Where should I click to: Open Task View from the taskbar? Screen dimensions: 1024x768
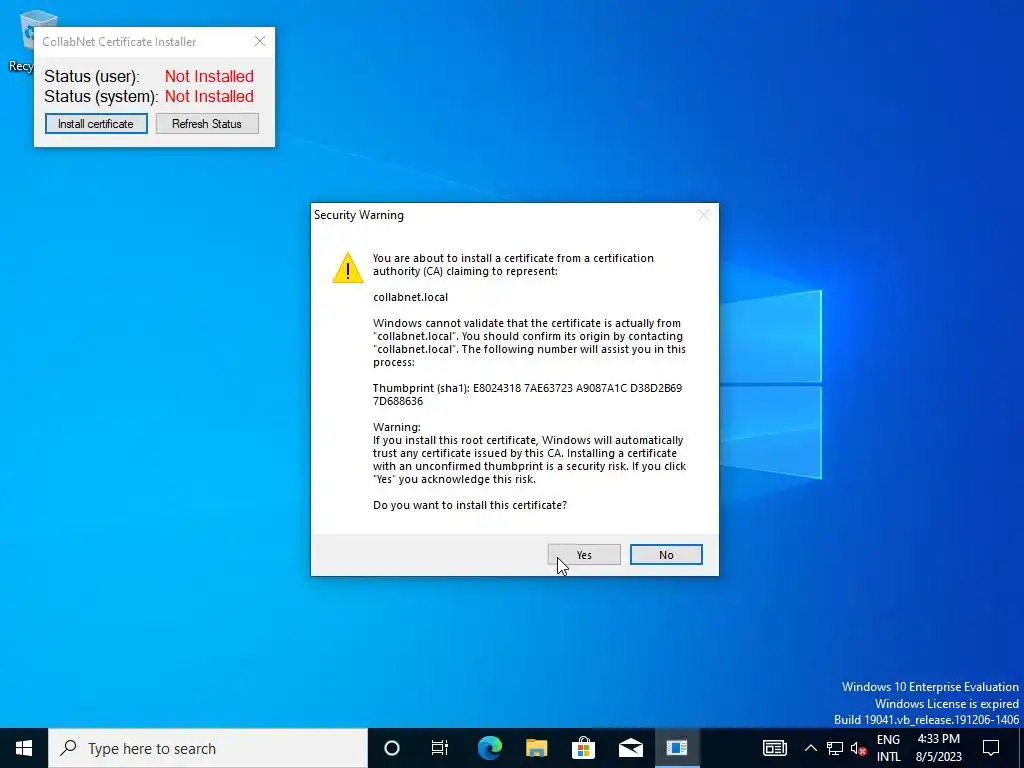[x=440, y=748]
